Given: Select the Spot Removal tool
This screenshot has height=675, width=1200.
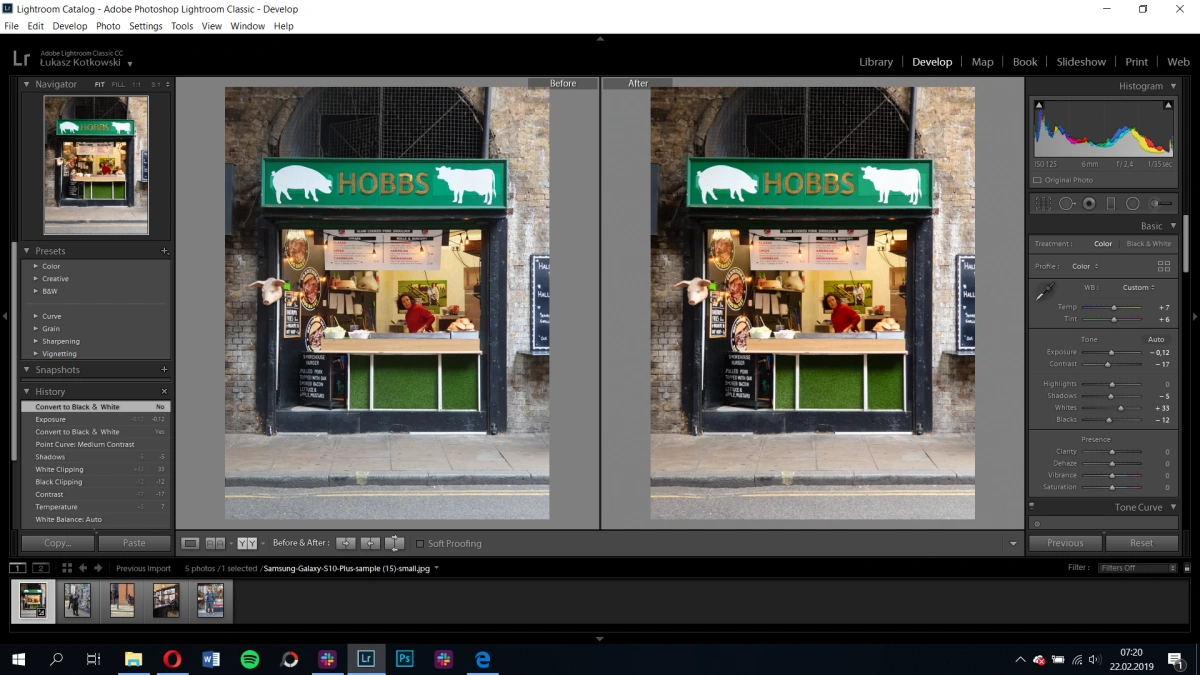Looking at the screenshot, I should click(1067, 203).
